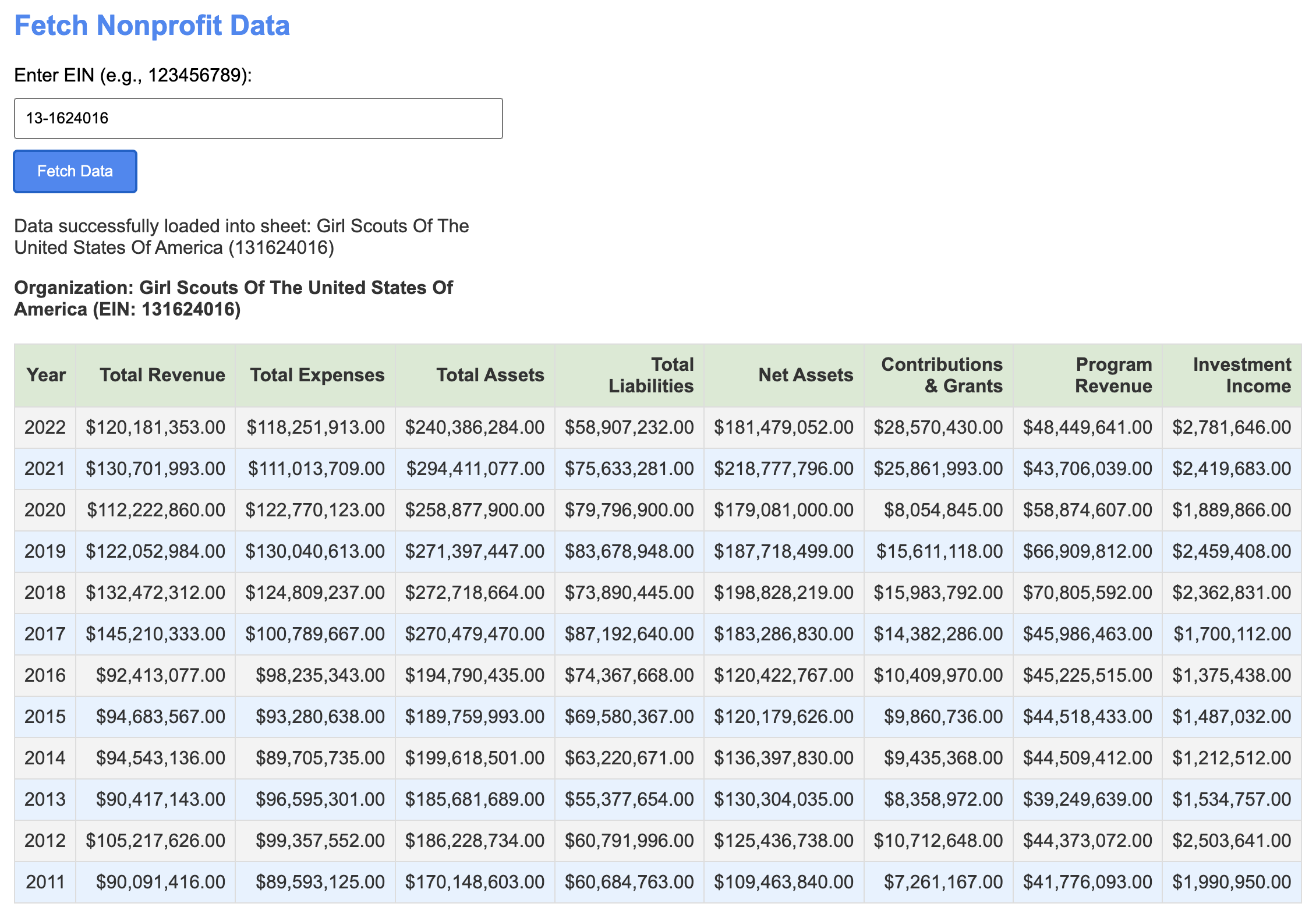Image resolution: width=1316 pixels, height=914 pixels.
Task: Click program revenue value $70,805,592.00
Action: [1088, 593]
